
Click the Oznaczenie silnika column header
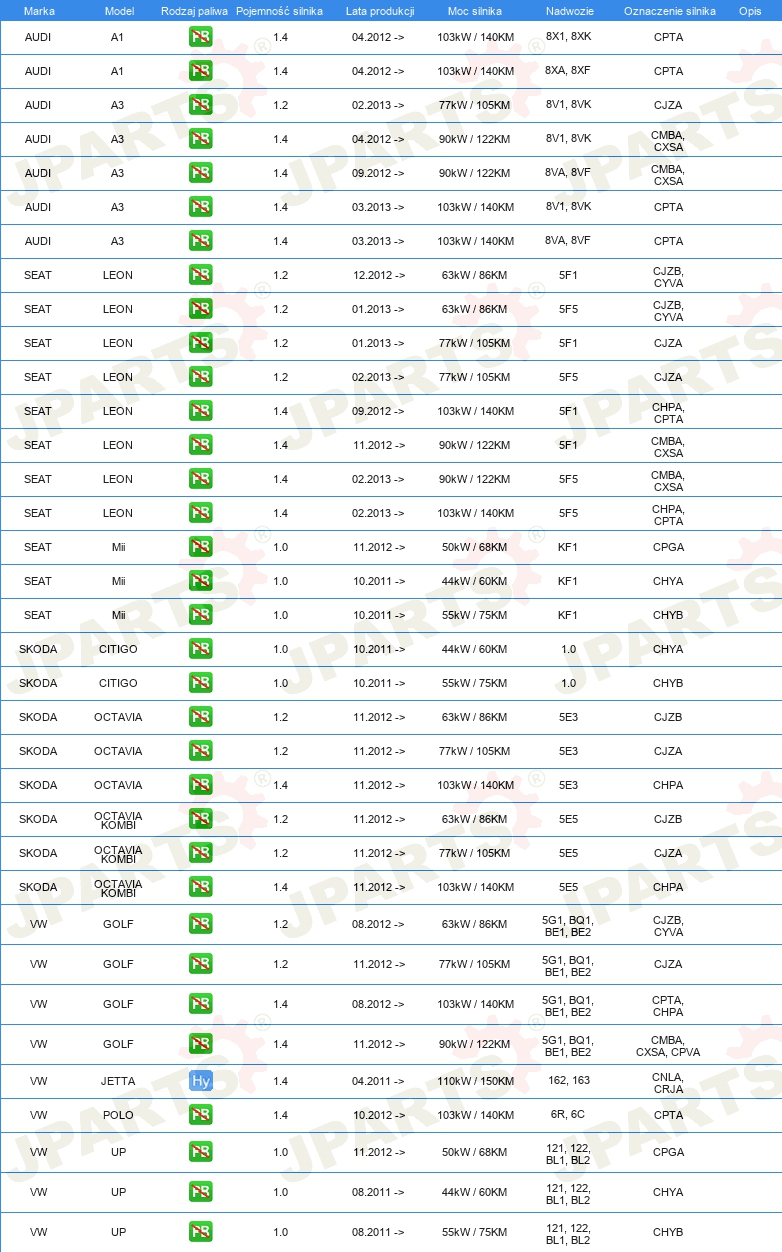[x=669, y=10]
